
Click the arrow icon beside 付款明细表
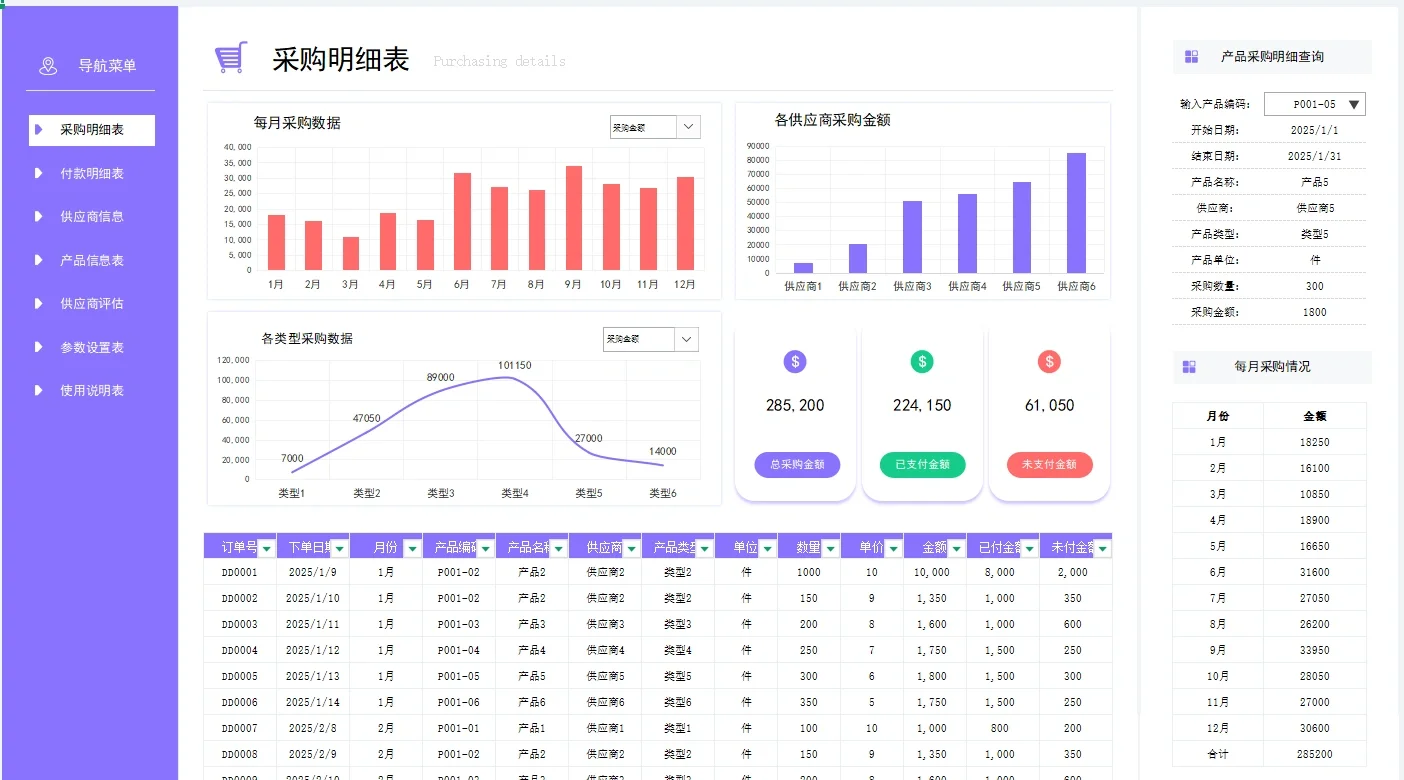(x=36, y=173)
